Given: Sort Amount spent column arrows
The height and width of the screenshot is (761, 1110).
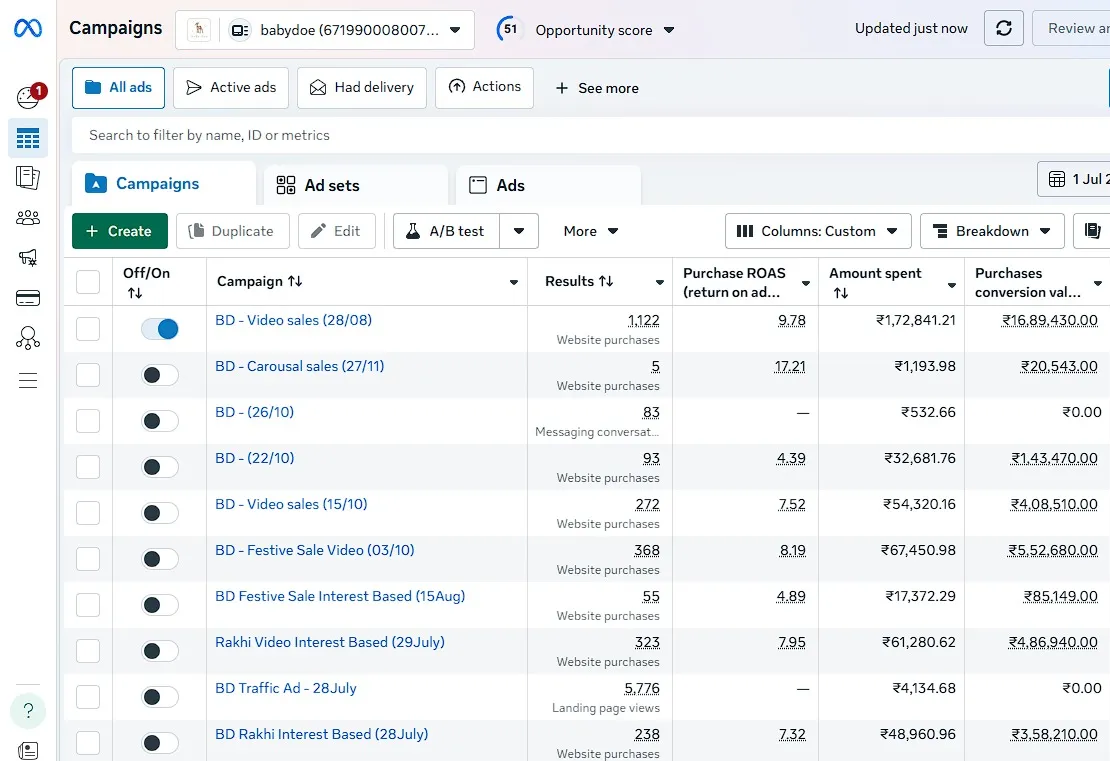Looking at the screenshot, I should 840,293.
